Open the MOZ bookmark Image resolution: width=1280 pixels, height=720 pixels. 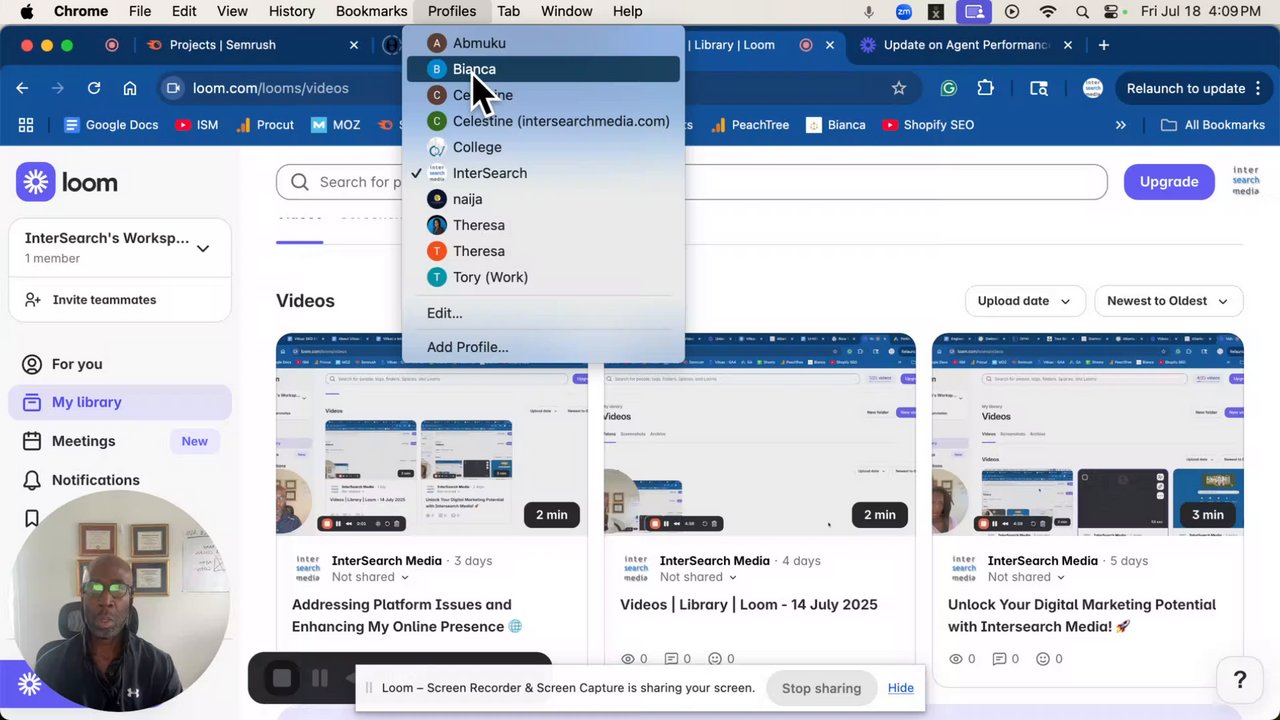pos(336,125)
